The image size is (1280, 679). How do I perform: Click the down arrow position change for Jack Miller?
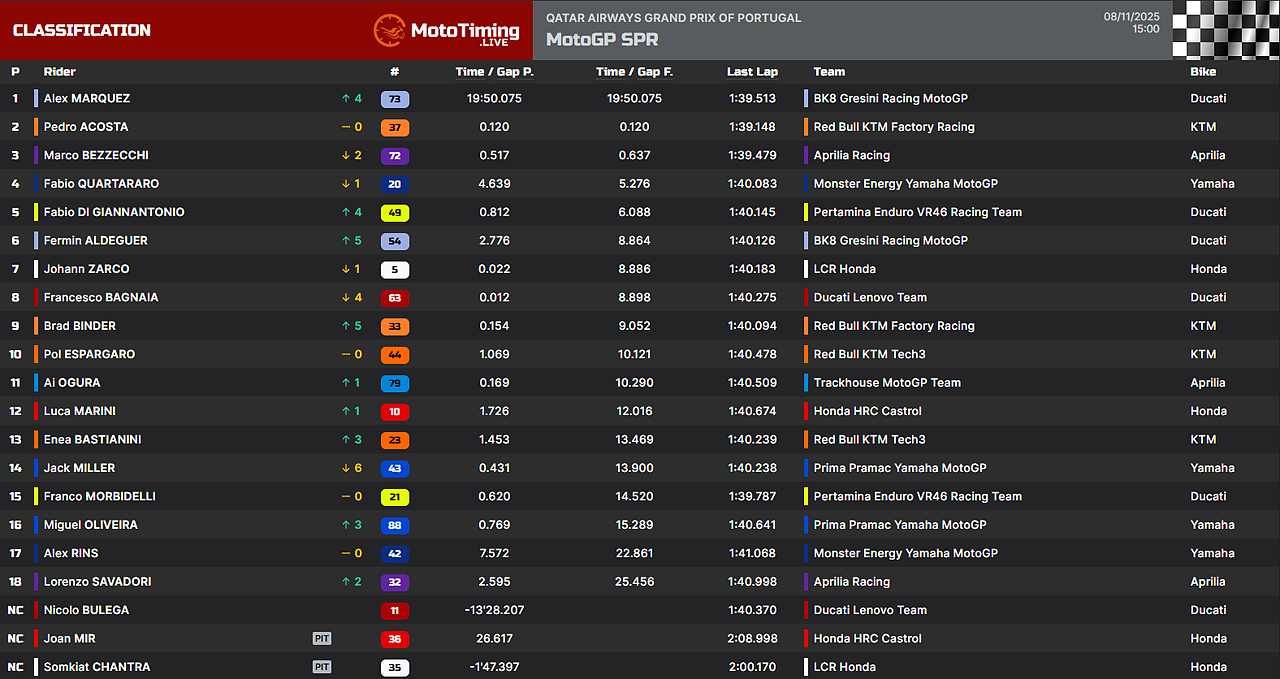coord(345,468)
